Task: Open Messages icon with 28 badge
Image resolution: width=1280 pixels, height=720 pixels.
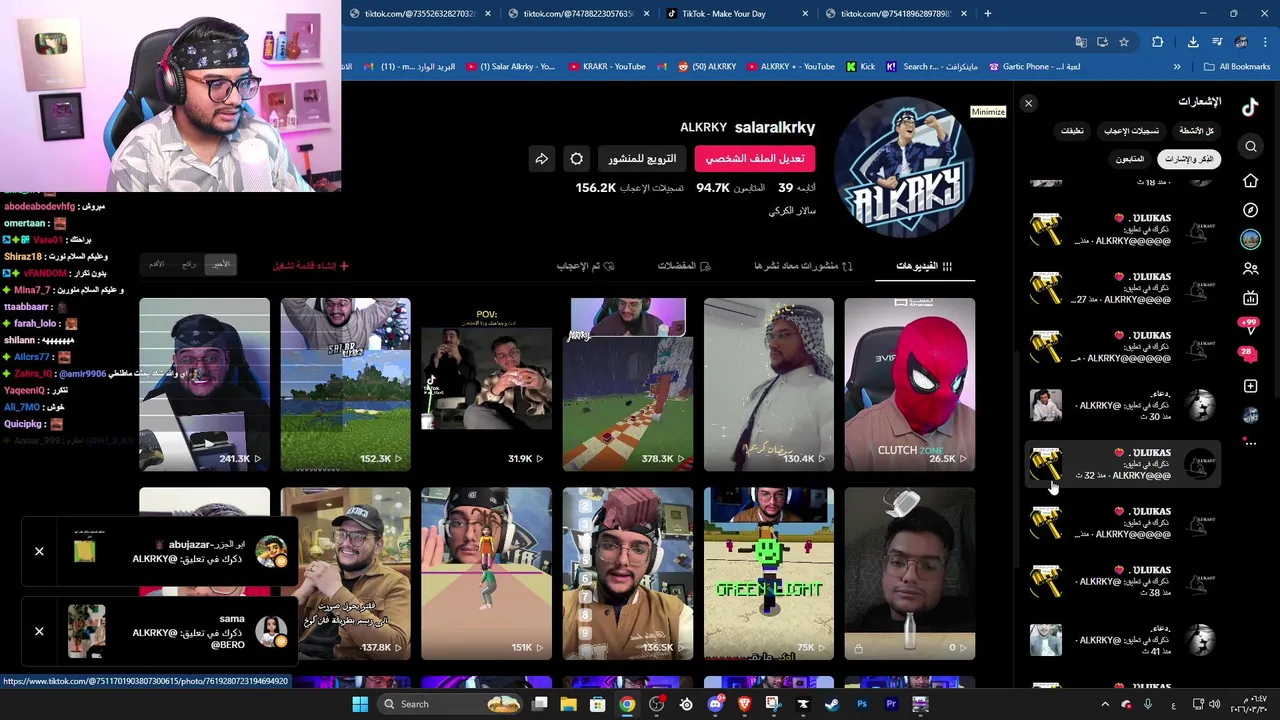Action: pyautogui.click(x=1249, y=355)
